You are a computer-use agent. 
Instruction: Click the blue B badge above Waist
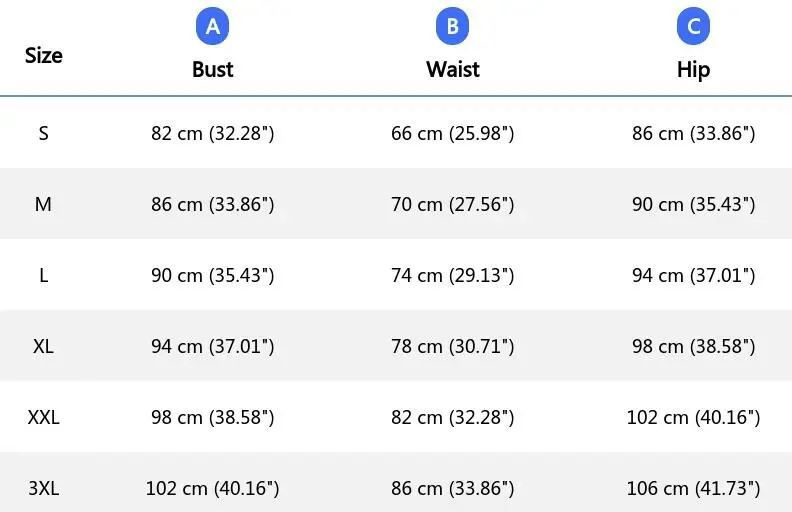pos(453,26)
